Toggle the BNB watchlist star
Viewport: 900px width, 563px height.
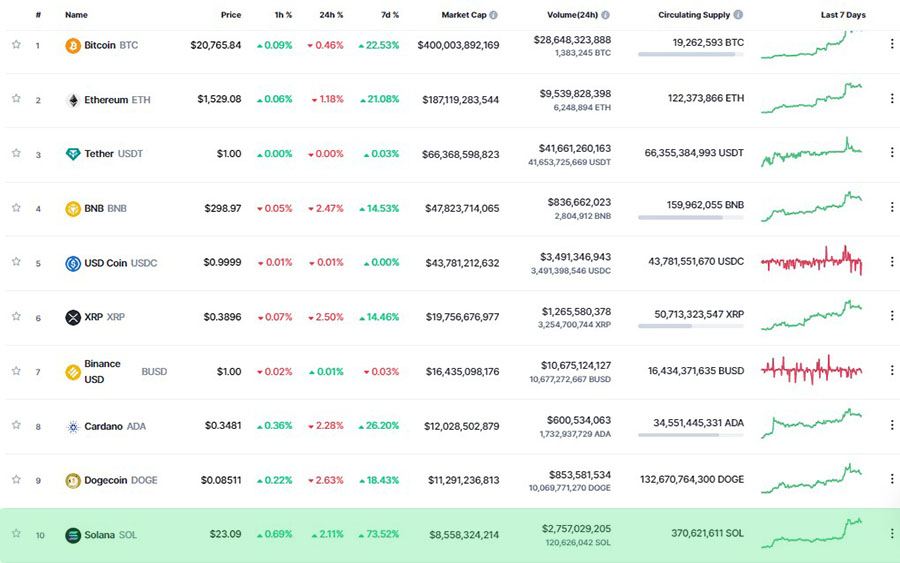click(x=16, y=207)
